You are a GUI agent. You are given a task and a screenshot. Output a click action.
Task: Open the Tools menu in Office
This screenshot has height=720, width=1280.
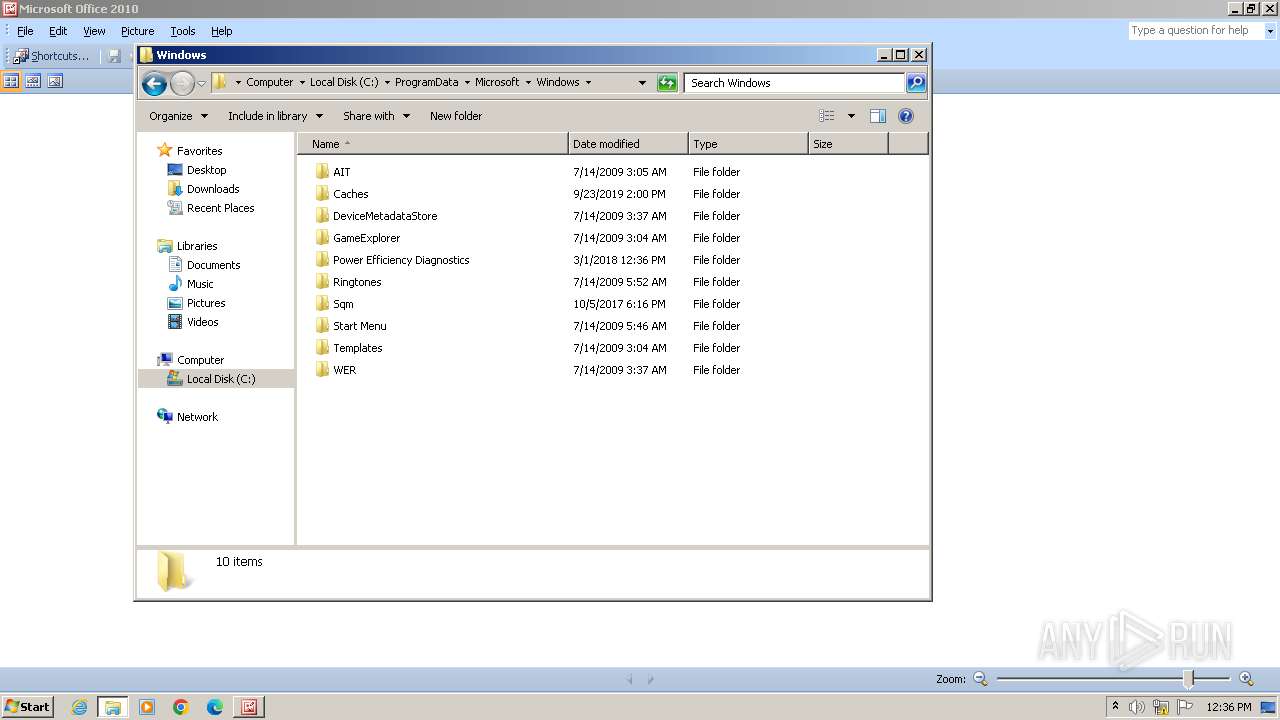point(183,31)
